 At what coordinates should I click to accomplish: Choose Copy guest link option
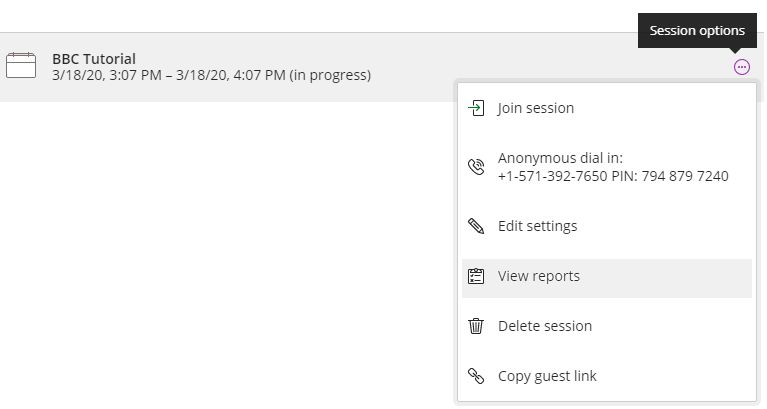click(x=607, y=376)
